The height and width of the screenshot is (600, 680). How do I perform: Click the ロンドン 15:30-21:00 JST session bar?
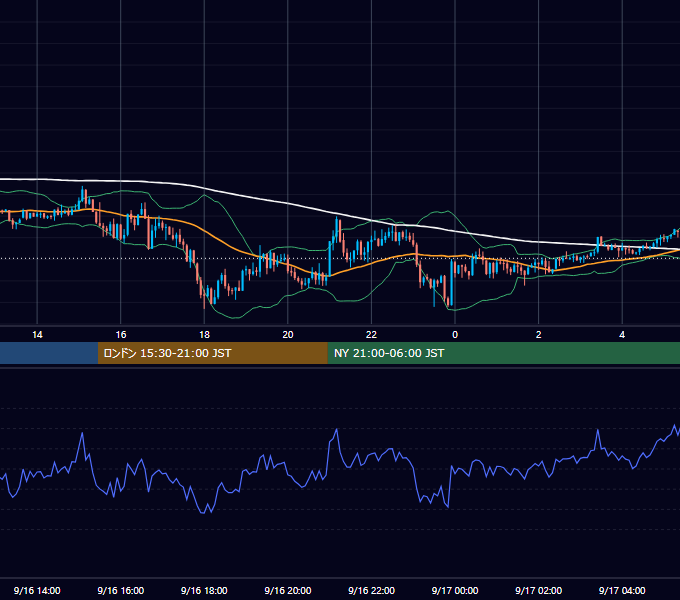click(x=212, y=353)
